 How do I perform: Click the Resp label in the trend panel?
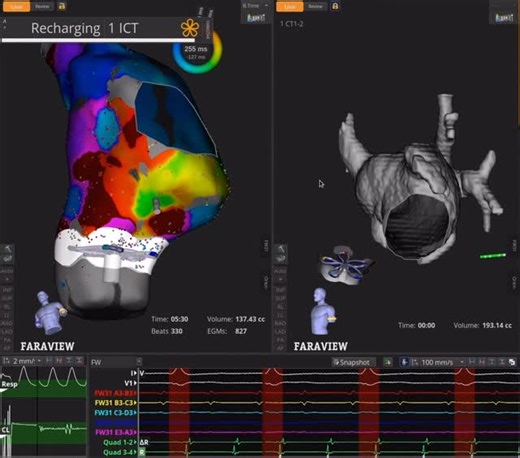(x=9, y=384)
